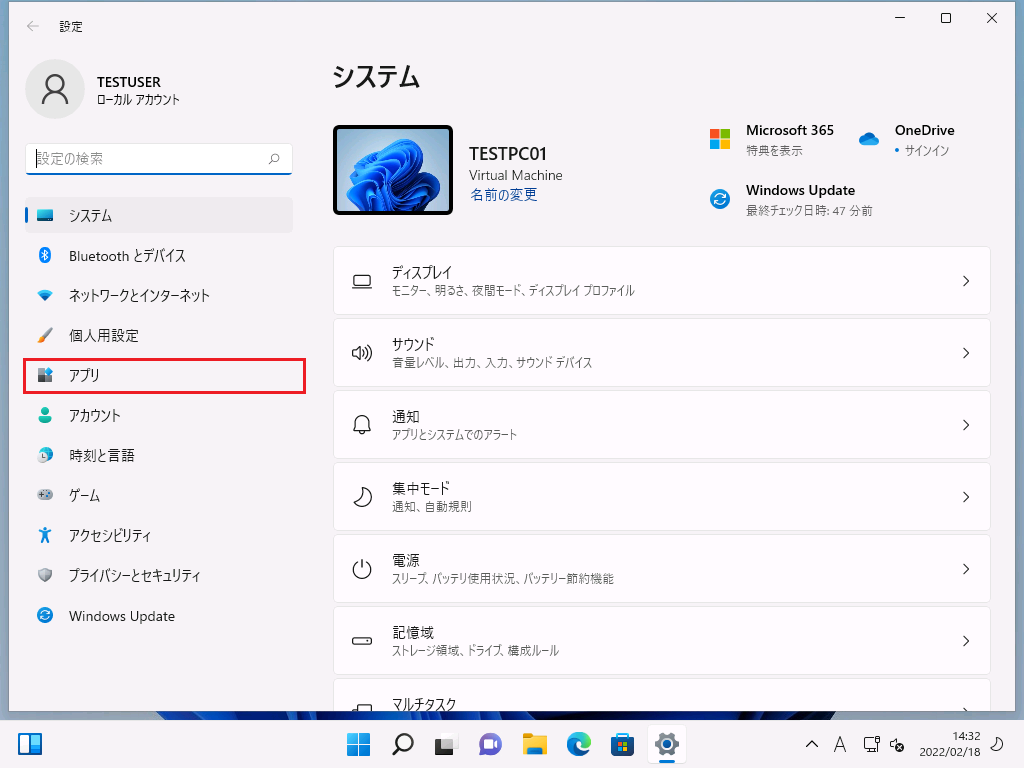The width and height of the screenshot is (1024, 768).
Task: Show hidden system tray icons
Action: point(812,744)
